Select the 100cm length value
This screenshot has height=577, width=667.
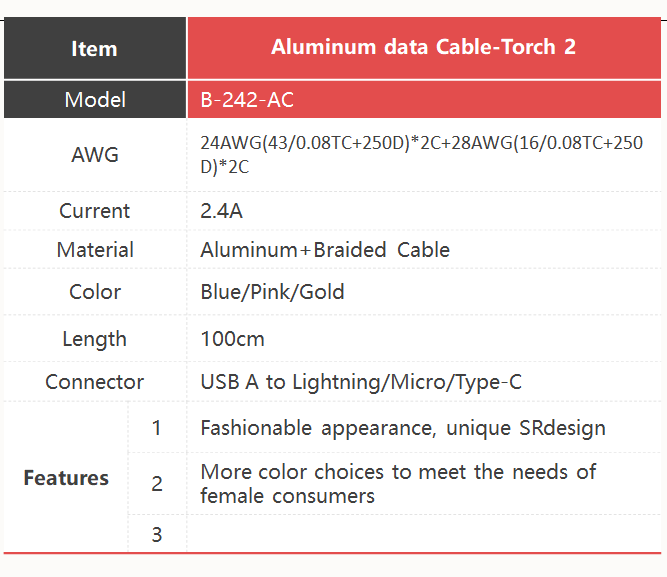[232, 339]
